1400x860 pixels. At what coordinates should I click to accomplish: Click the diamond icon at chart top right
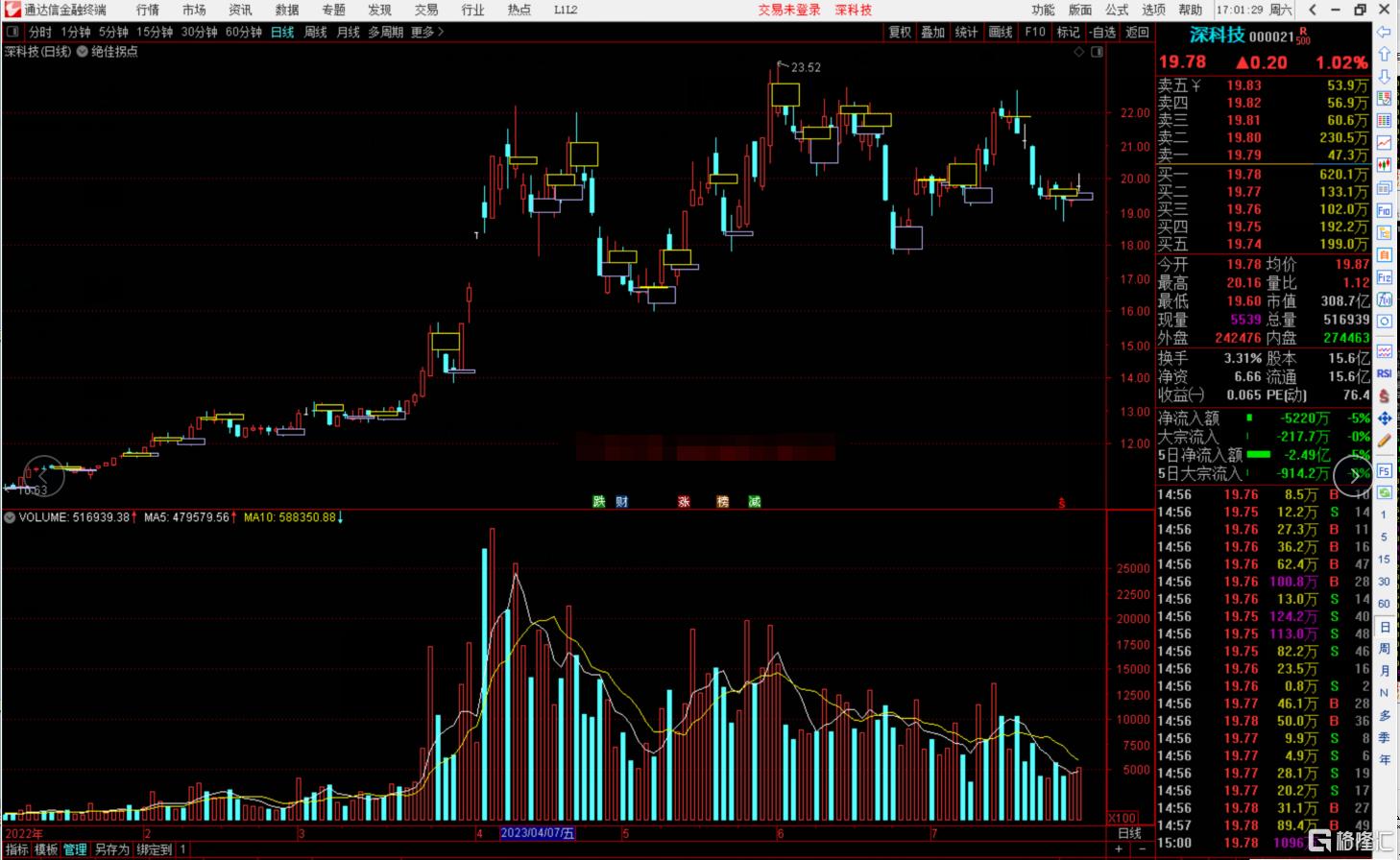pyautogui.click(x=1079, y=52)
